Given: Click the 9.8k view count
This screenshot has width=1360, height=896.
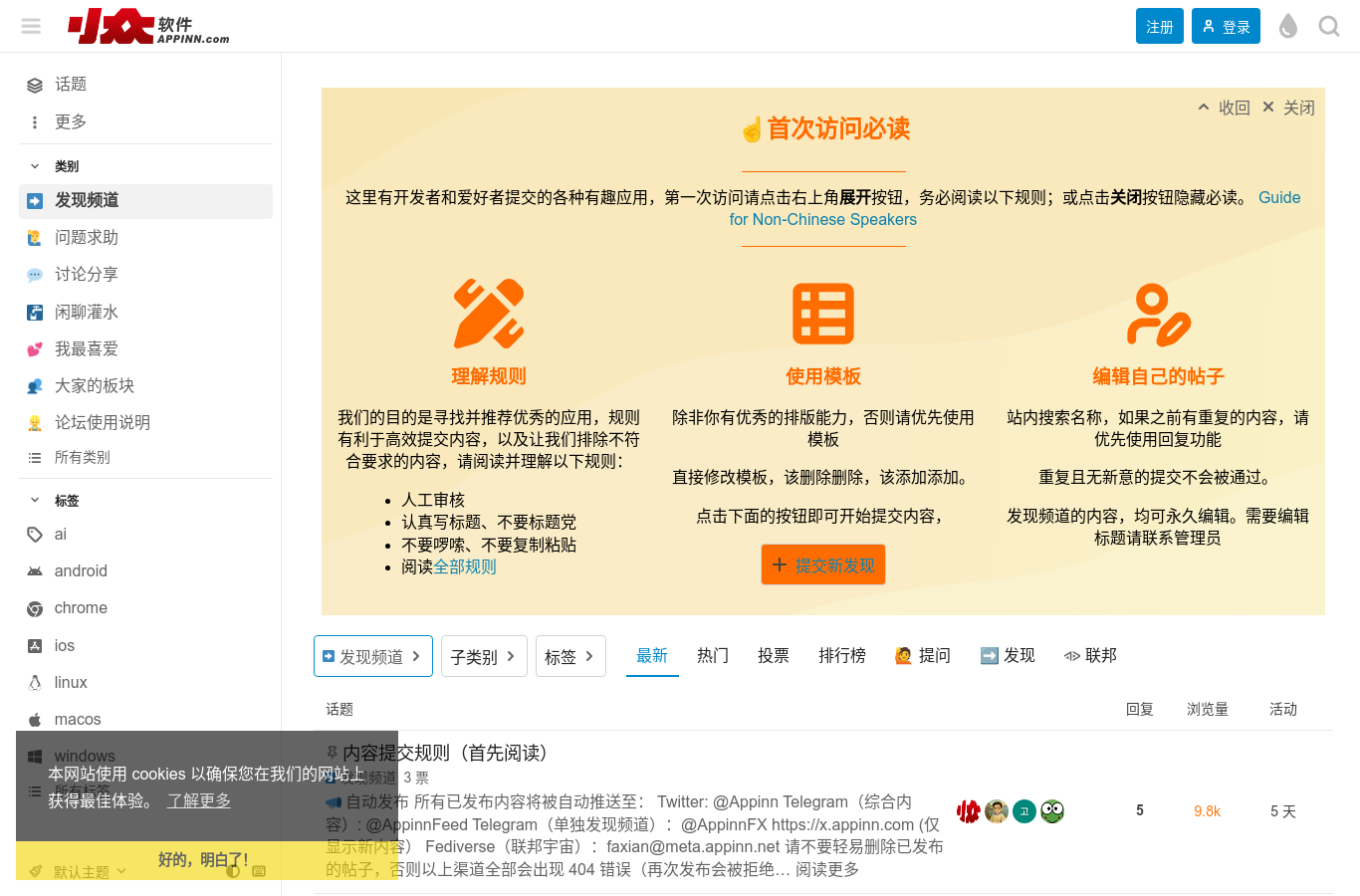Looking at the screenshot, I should (x=1208, y=811).
